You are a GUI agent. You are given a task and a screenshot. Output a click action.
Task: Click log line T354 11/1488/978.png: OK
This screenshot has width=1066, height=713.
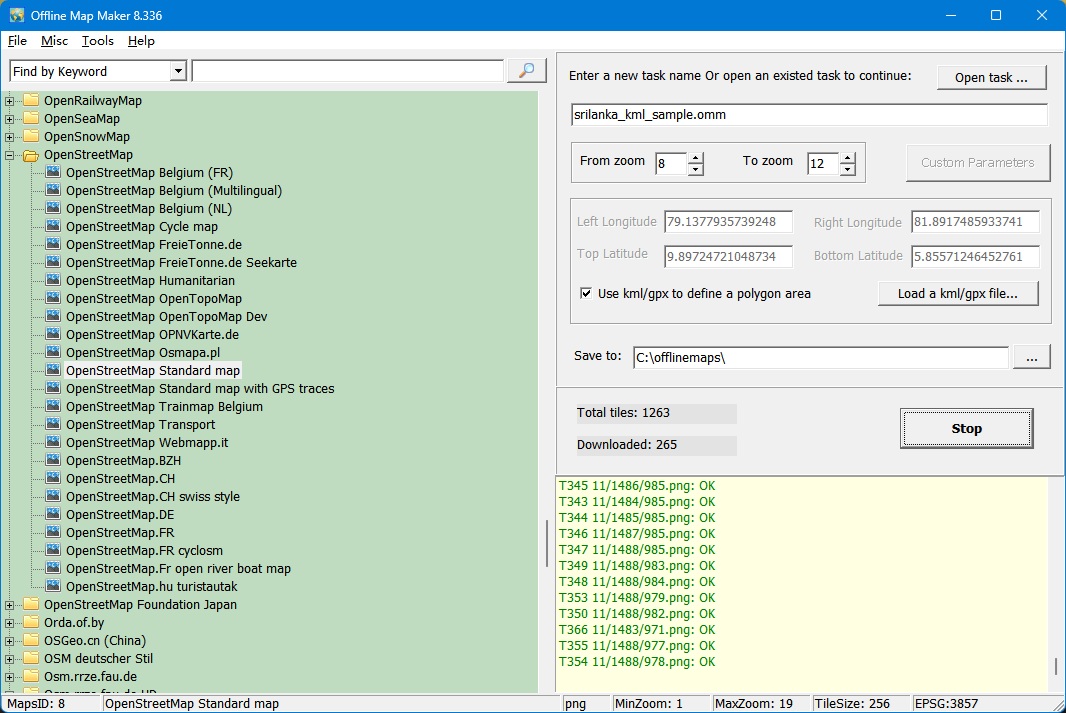click(637, 662)
